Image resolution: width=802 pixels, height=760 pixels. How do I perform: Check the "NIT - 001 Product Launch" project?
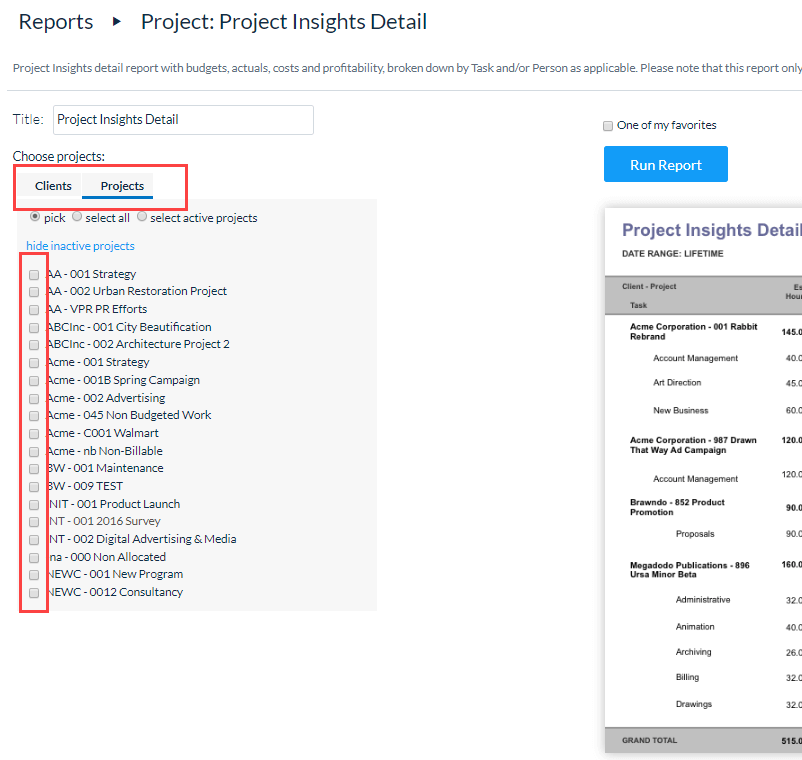coord(35,504)
